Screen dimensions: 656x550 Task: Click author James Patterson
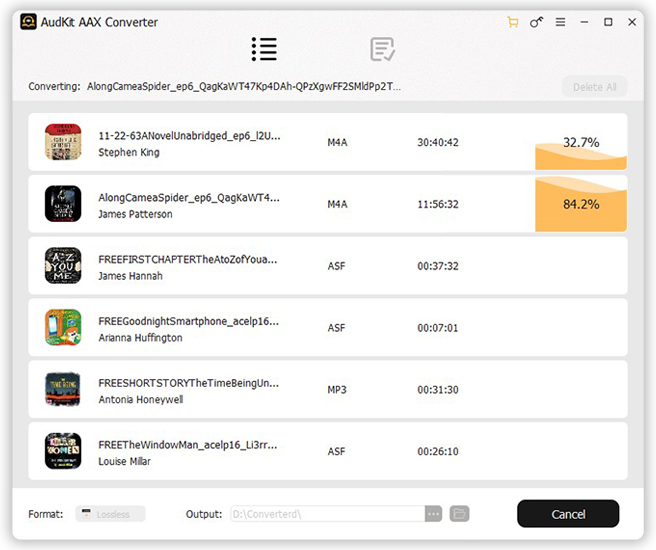135,214
